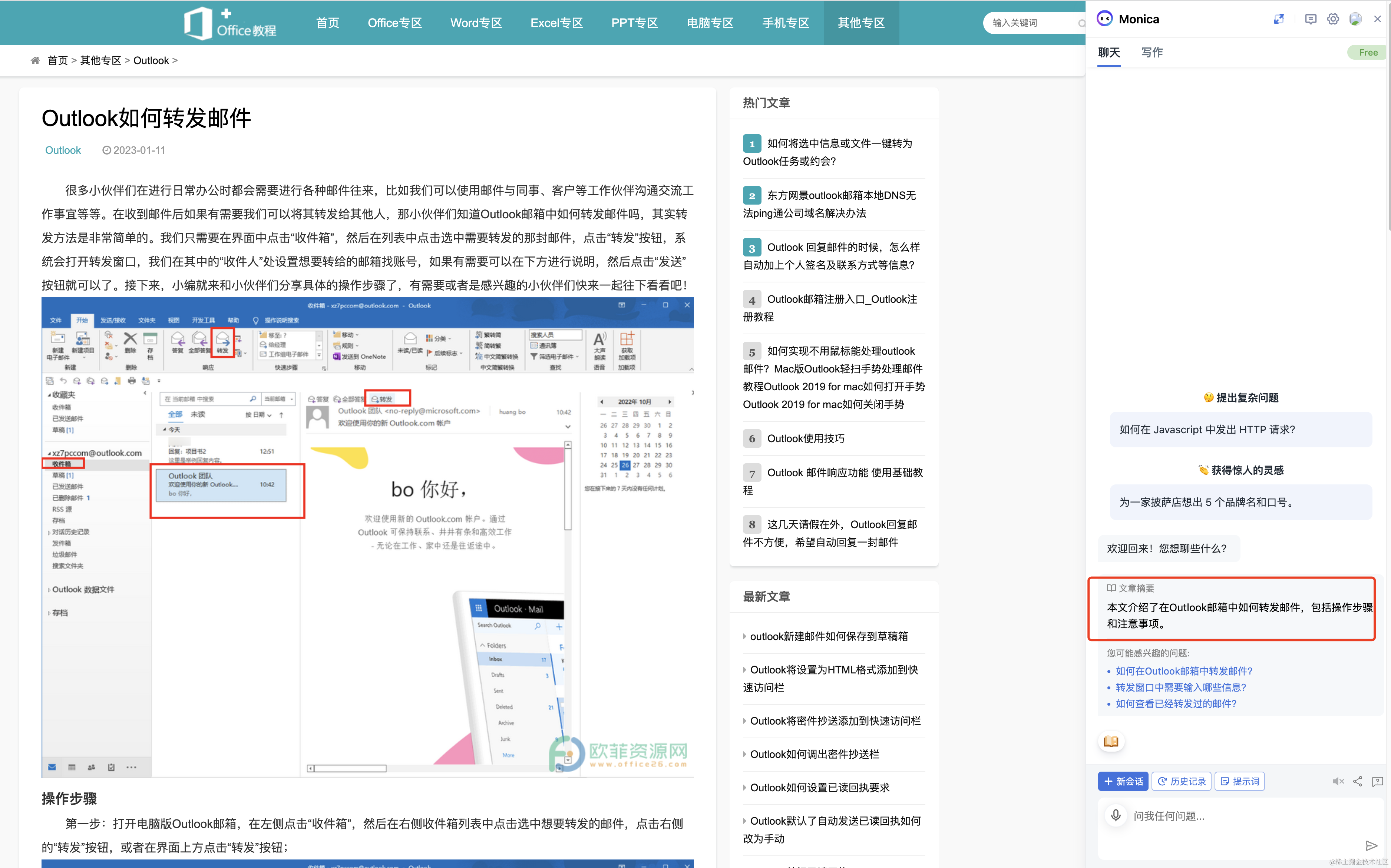
Task: Start a 新会话 conversation
Action: [x=1123, y=781]
